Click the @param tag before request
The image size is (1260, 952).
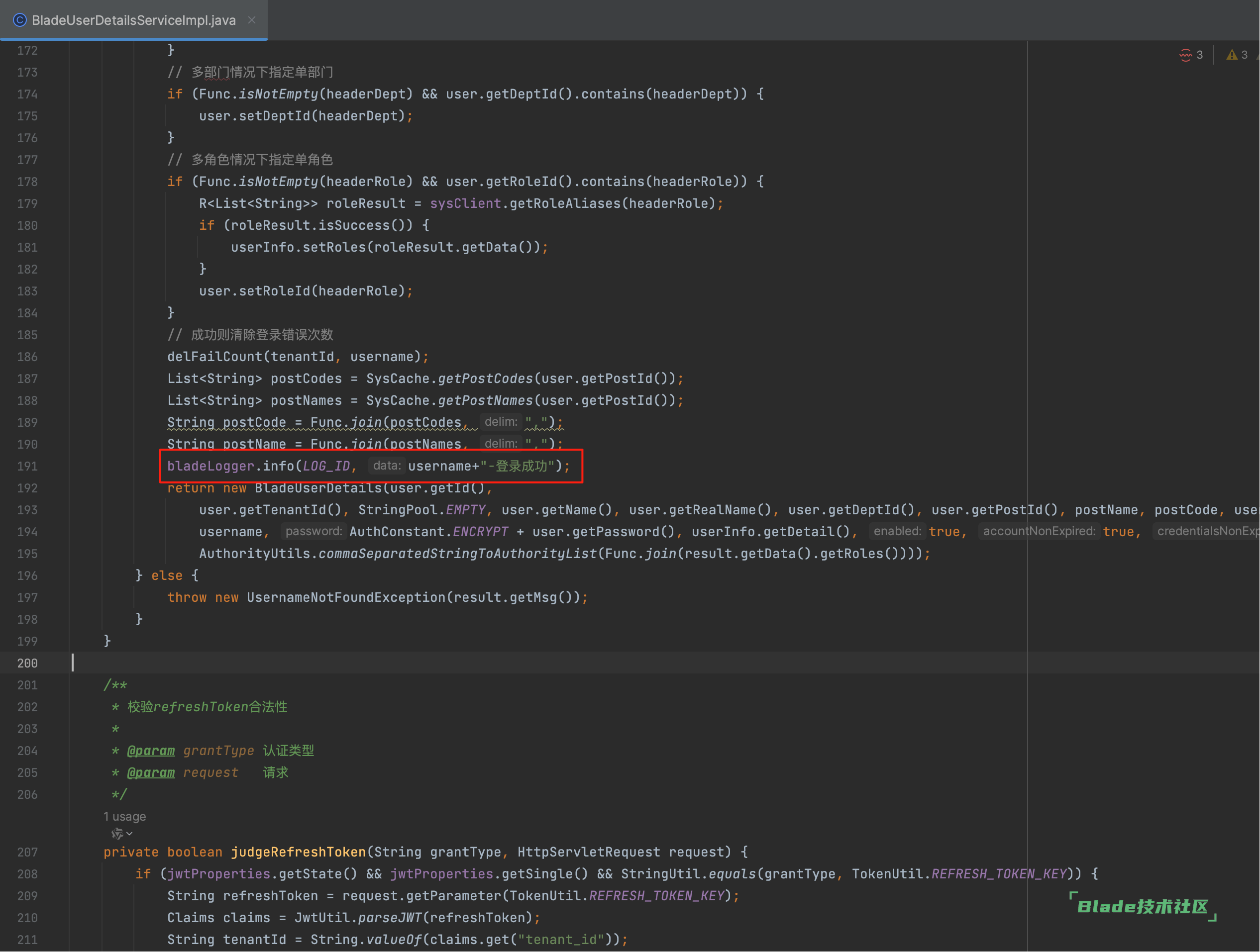151,772
